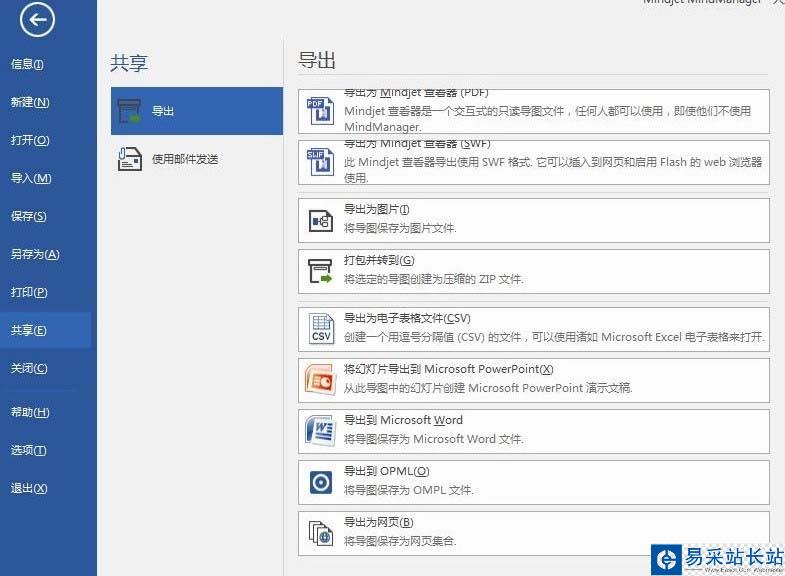Image resolution: width=785 pixels, height=576 pixels.
Task: Click the export as image icon
Action: click(320, 221)
